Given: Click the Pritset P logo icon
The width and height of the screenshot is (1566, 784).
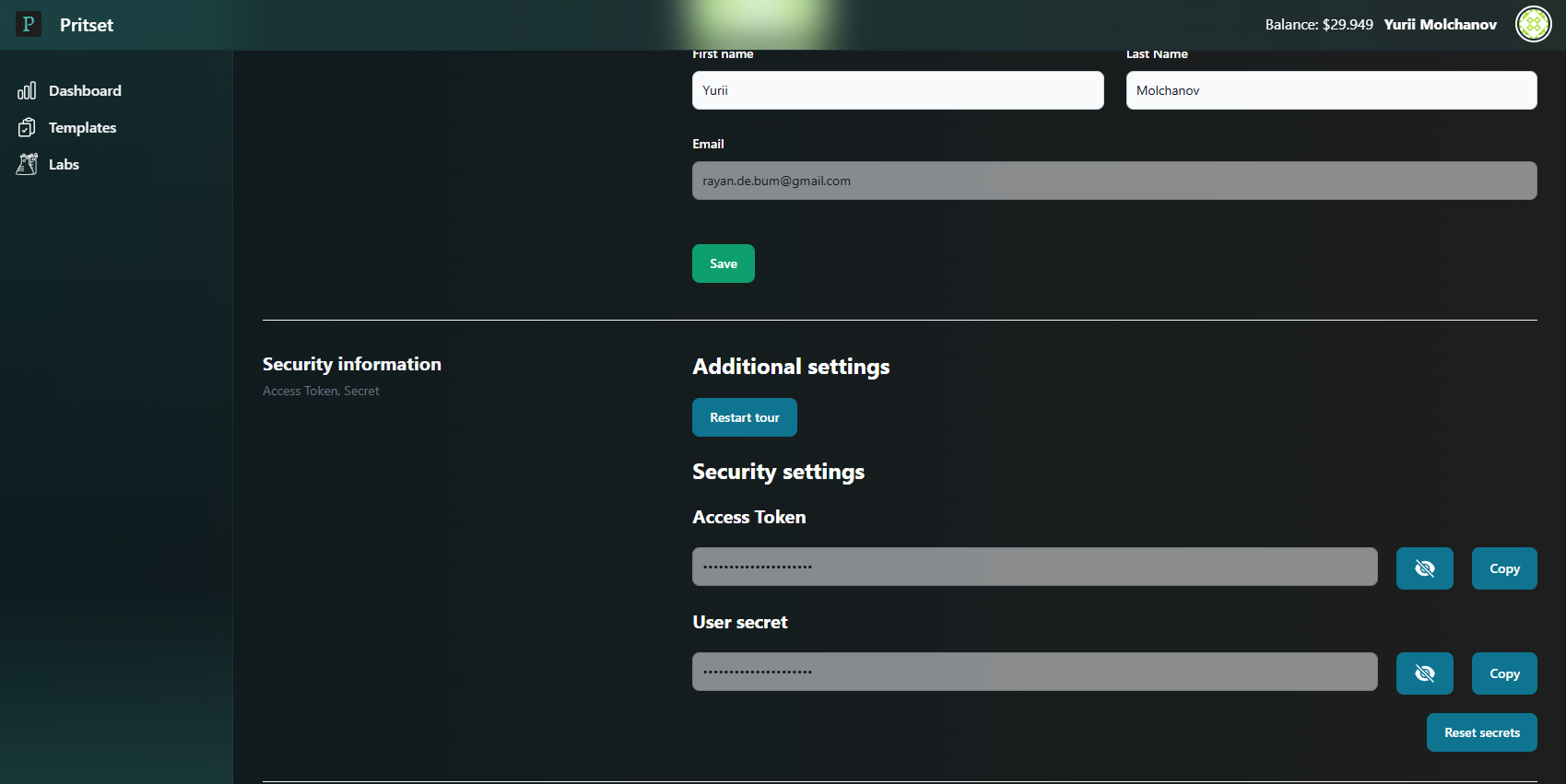Looking at the screenshot, I should (x=29, y=24).
